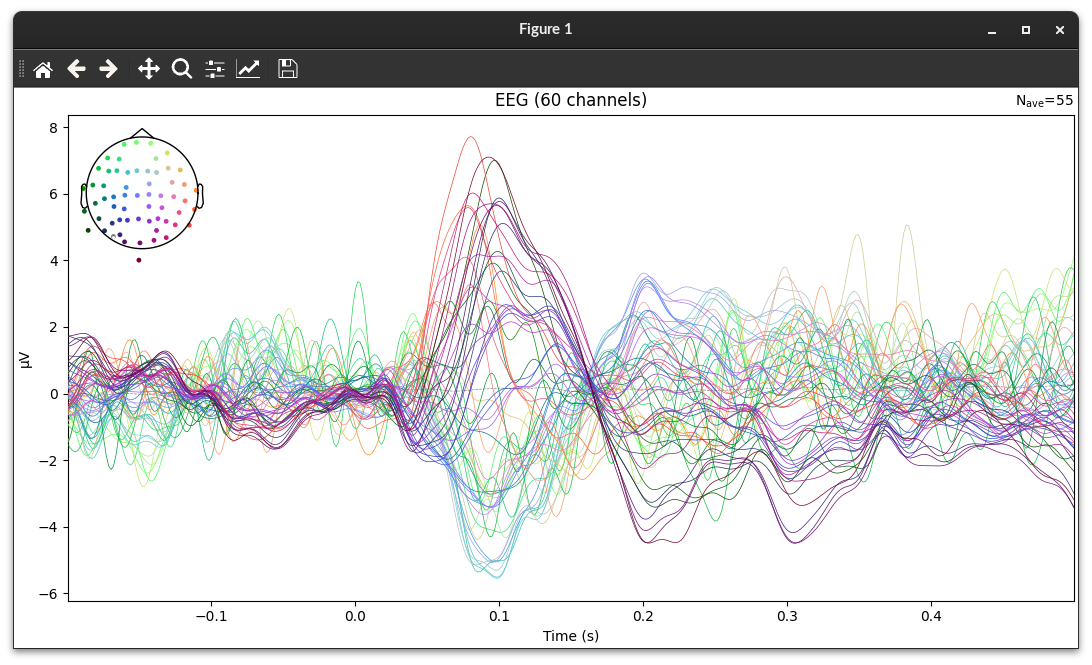Click the Time (s) axis label
Image resolution: width=1092 pixels, height=665 pixels.
570,635
